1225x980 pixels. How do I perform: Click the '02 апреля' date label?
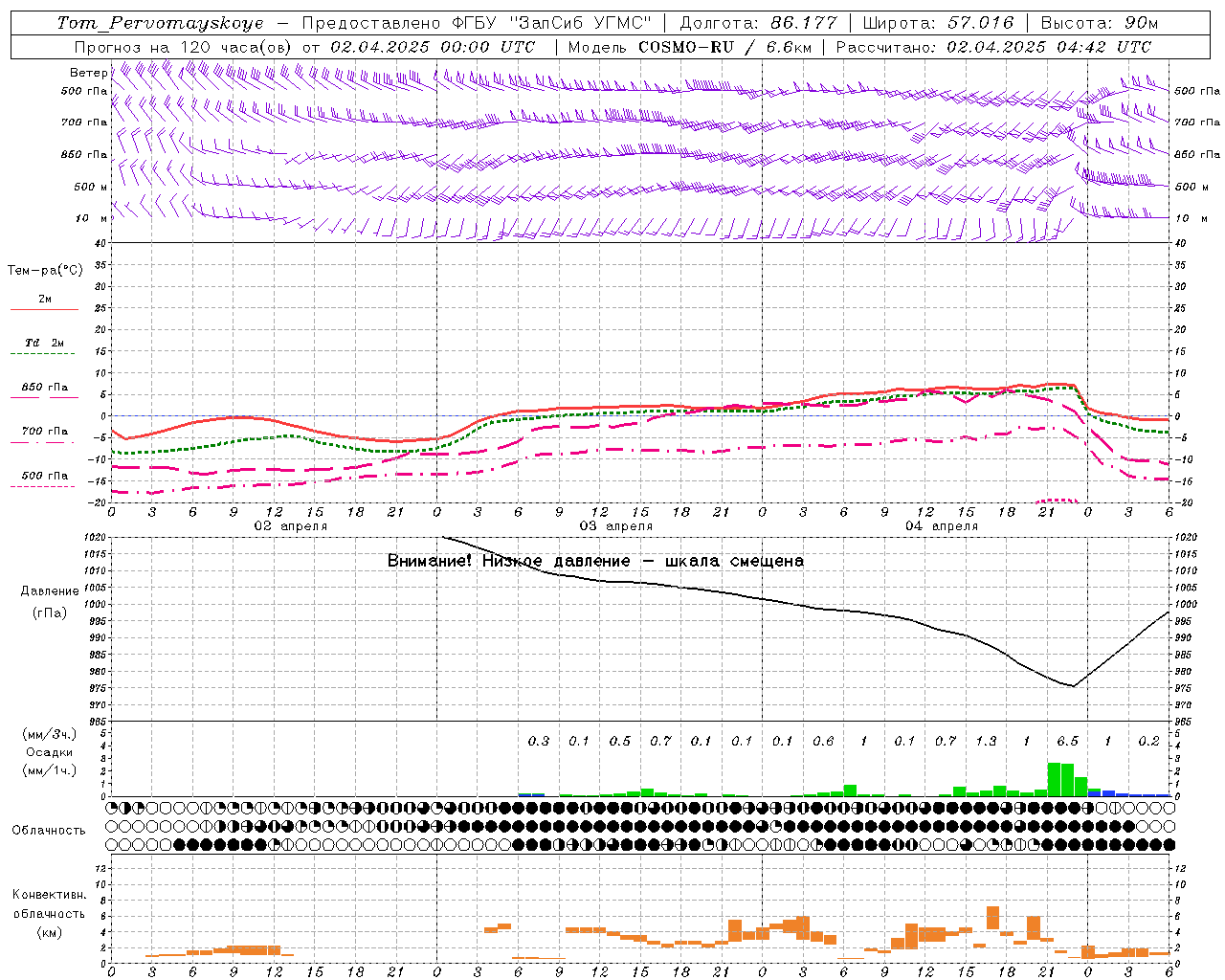291,526
